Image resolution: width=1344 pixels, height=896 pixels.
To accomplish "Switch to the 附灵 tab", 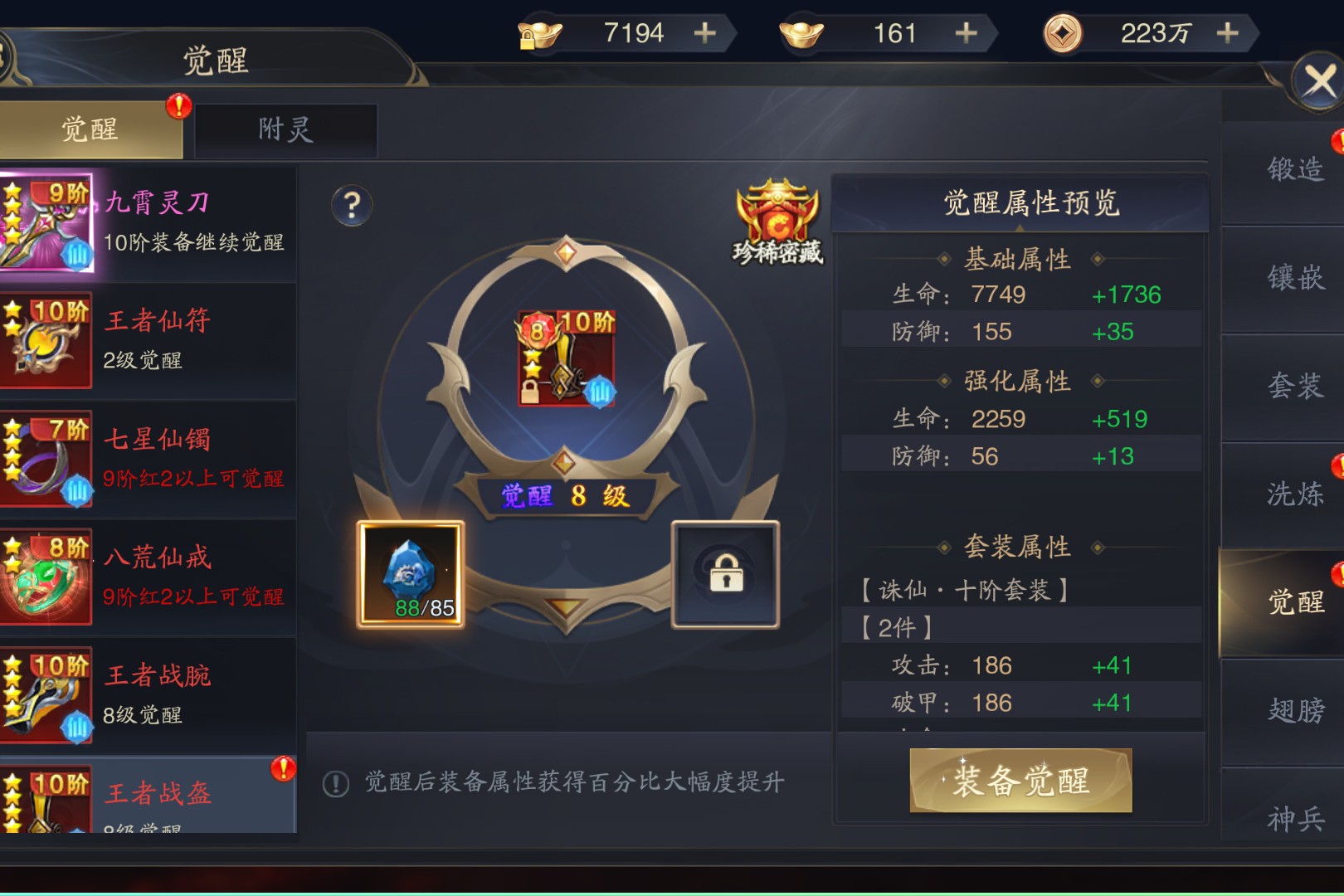I will click(285, 129).
